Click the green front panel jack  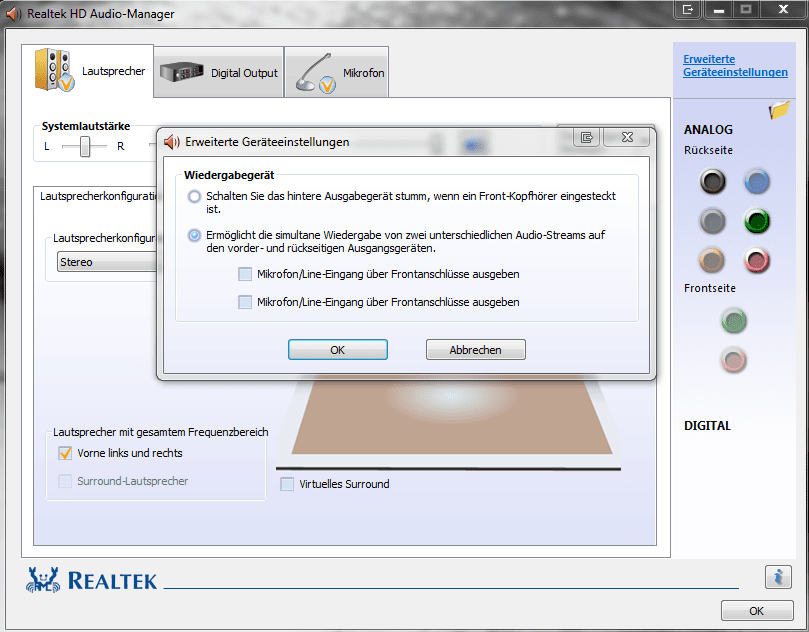[x=733, y=320]
